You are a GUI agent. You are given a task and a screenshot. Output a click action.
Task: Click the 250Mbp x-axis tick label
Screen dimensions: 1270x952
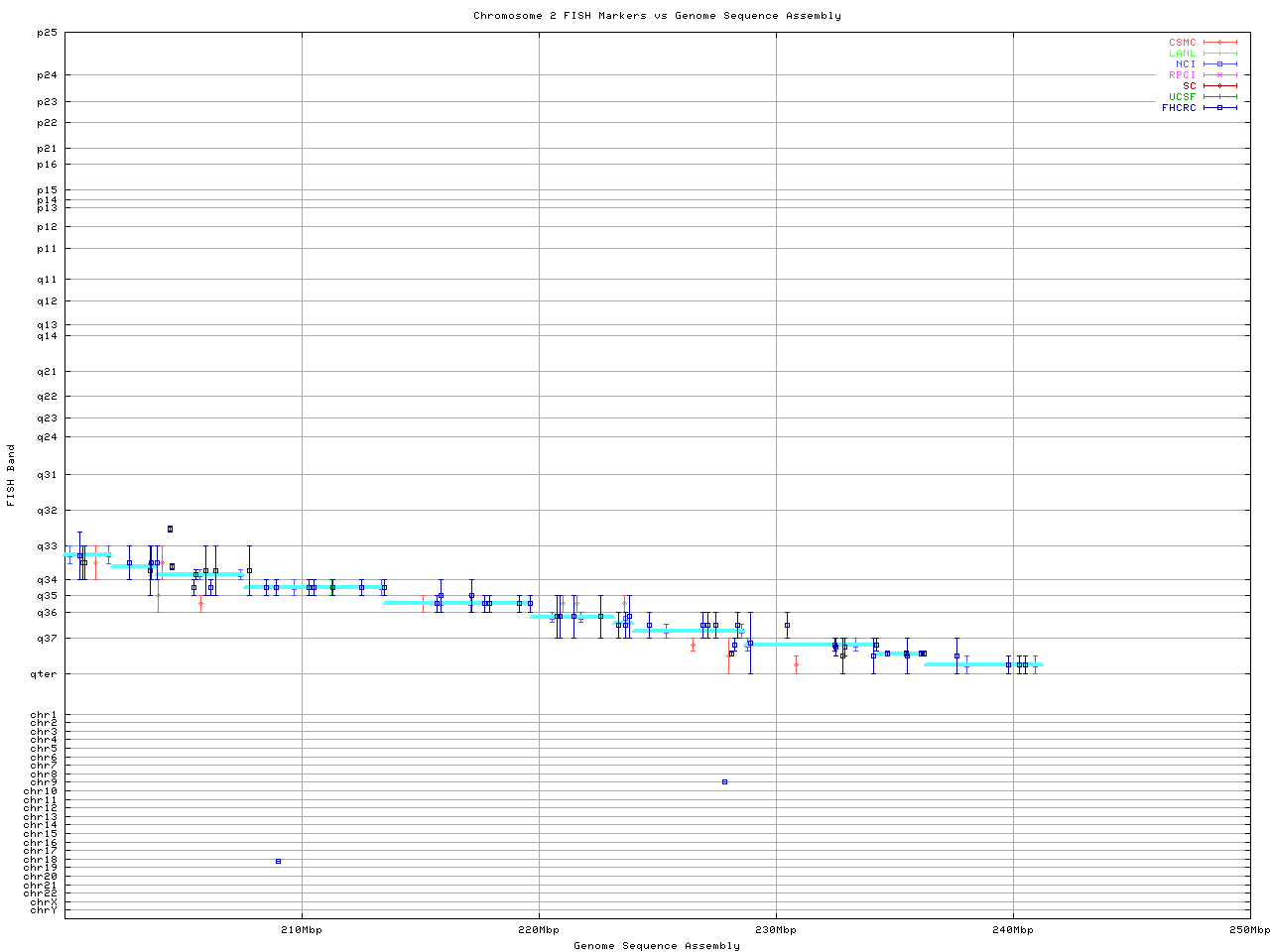pos(1249,930)
